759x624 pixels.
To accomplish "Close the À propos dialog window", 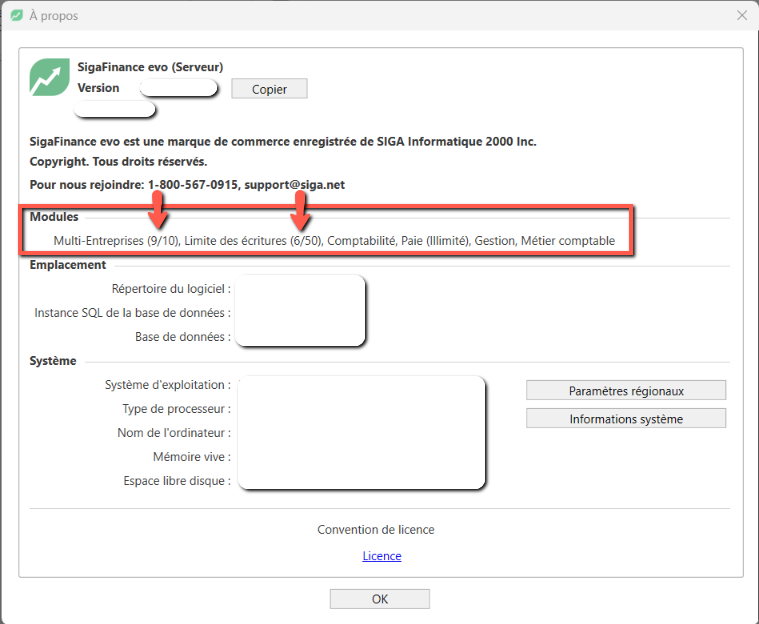I will [x=742, y=15].
